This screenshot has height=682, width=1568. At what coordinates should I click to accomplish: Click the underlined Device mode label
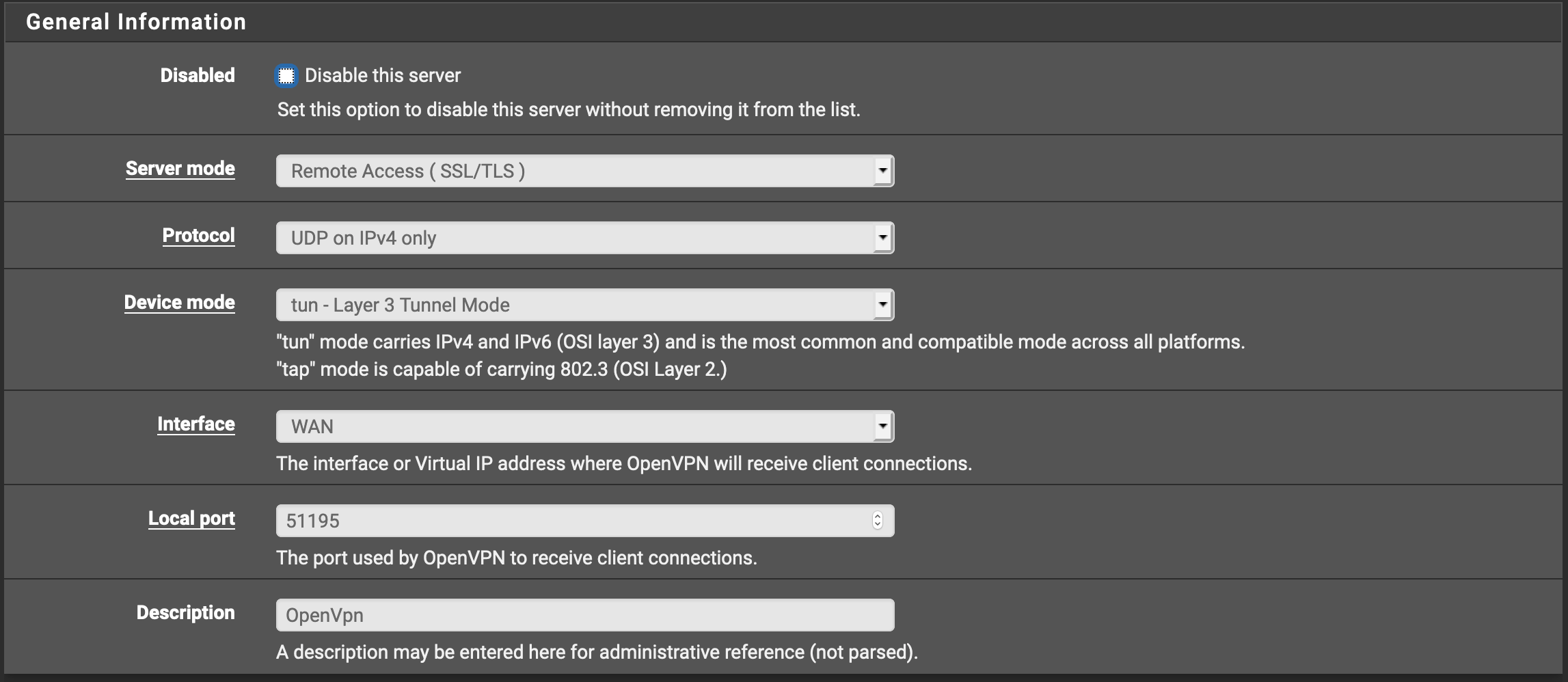tap(179, 303)
